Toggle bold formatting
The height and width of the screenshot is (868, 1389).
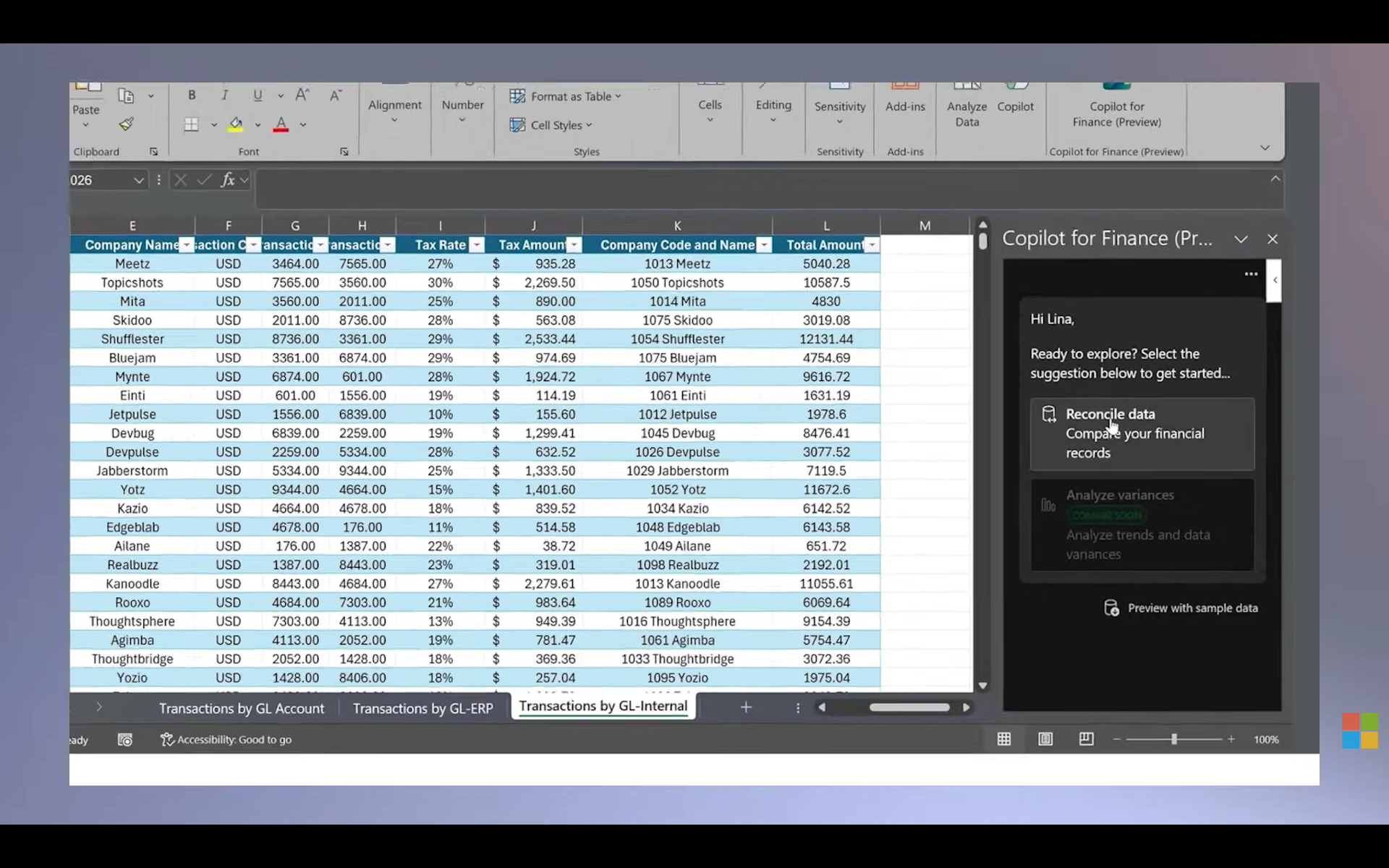tap(192, 95)
